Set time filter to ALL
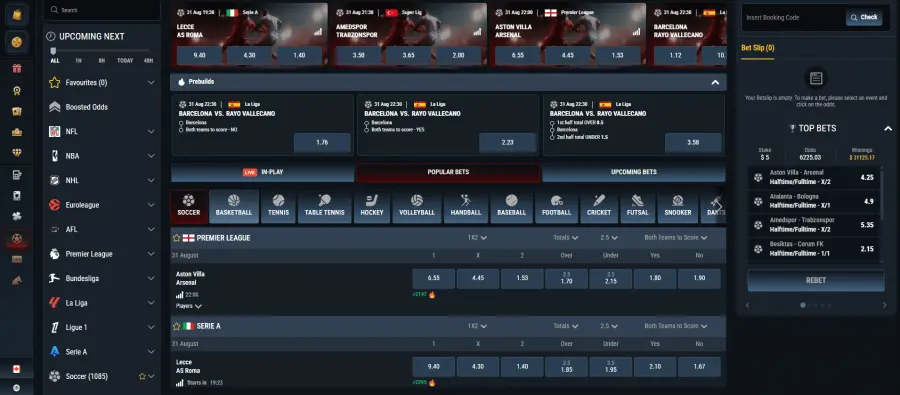Screen dimensions: 900x395 55,60
